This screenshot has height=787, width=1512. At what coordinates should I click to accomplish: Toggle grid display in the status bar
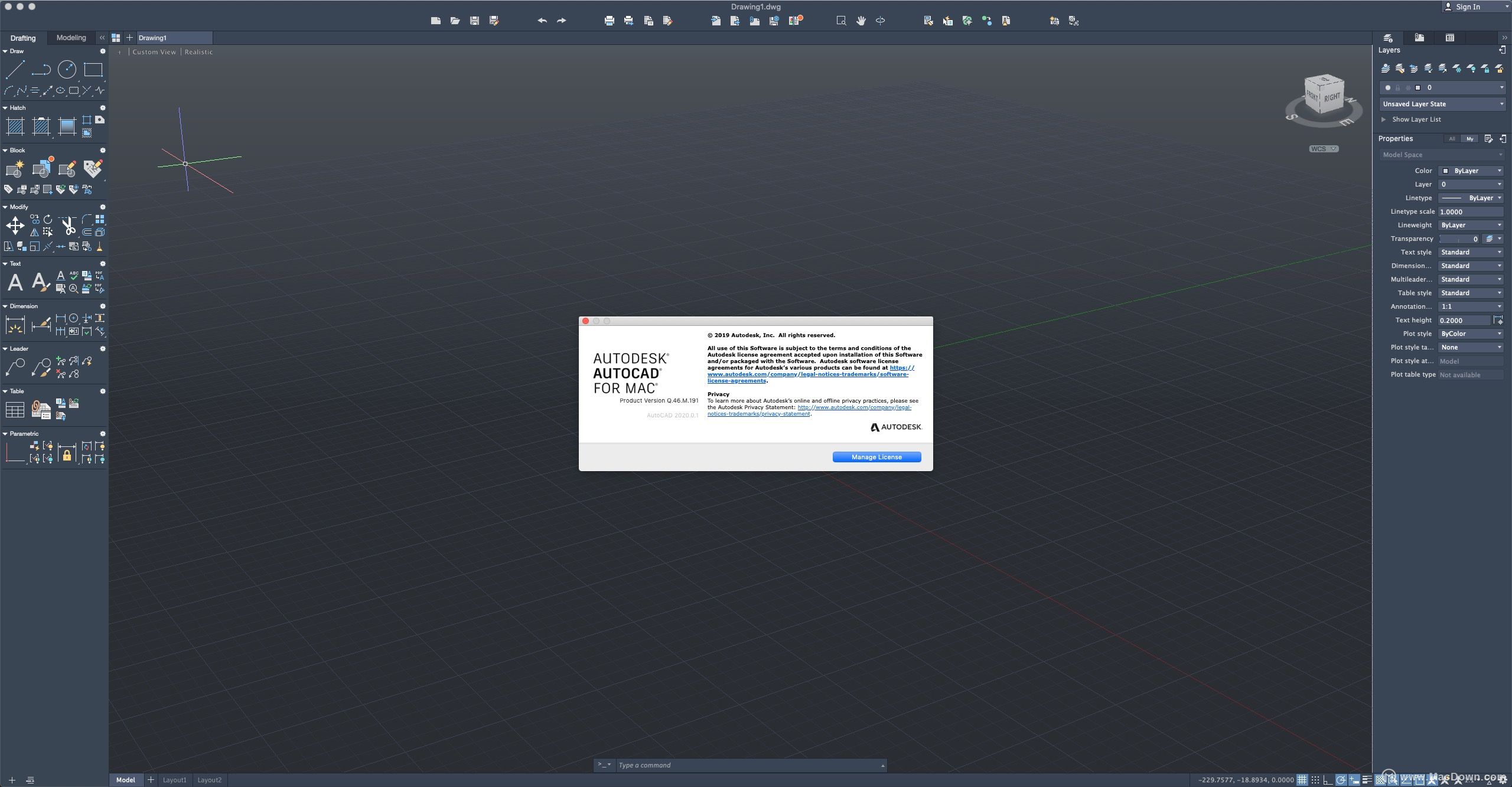click(x=1302, y=780)
